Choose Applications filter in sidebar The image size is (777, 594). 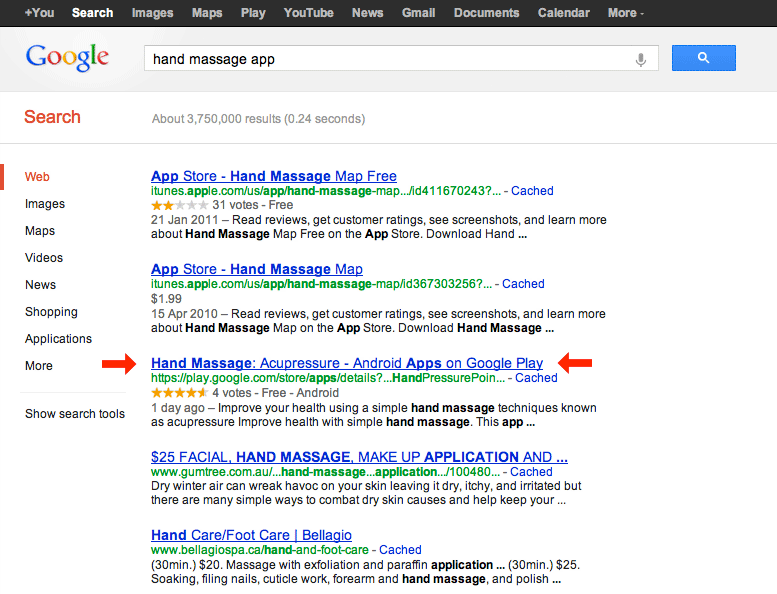[x=58, y=339]
